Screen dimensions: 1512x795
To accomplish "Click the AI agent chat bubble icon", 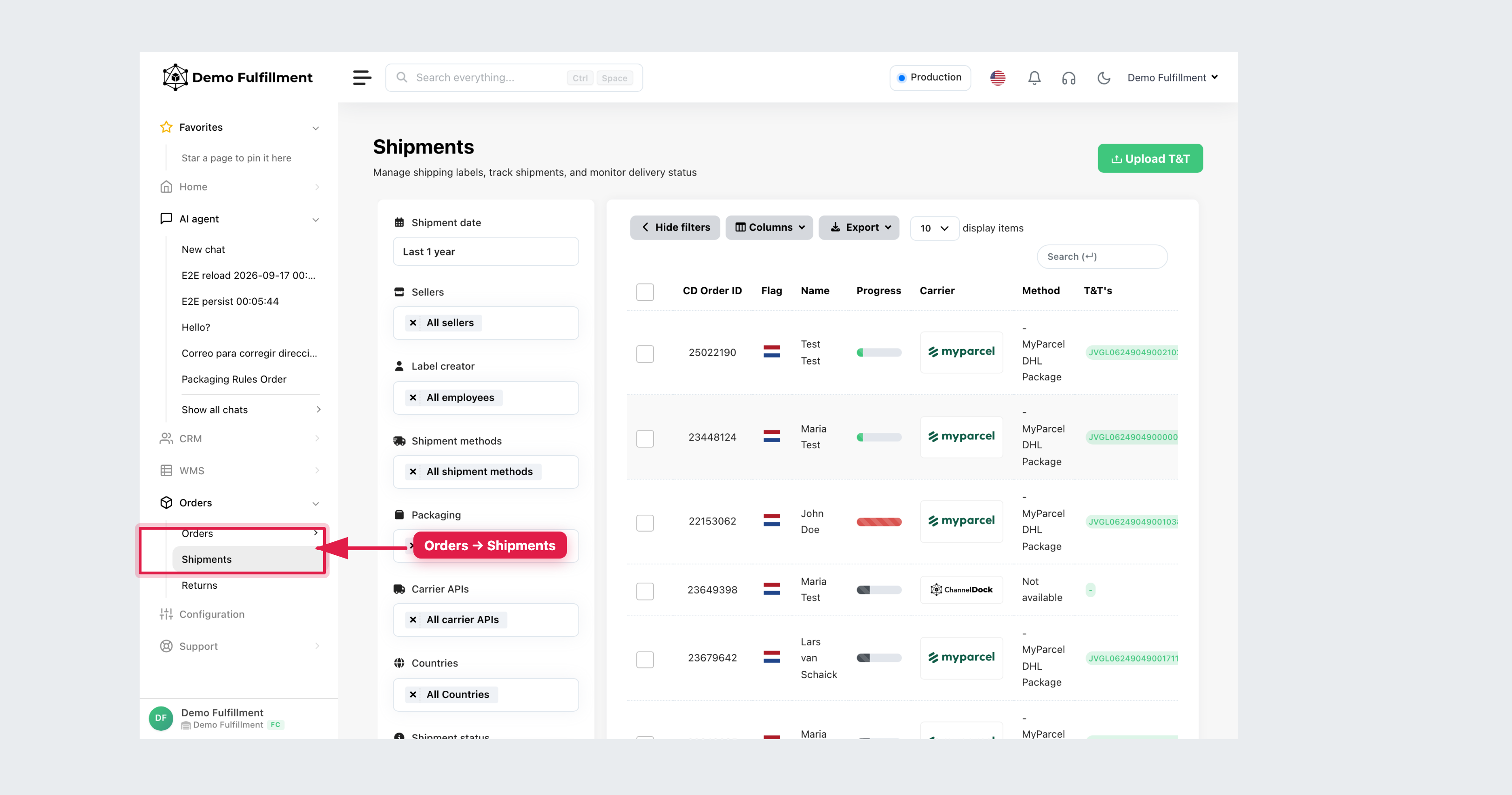I will (x=166, y=218).
